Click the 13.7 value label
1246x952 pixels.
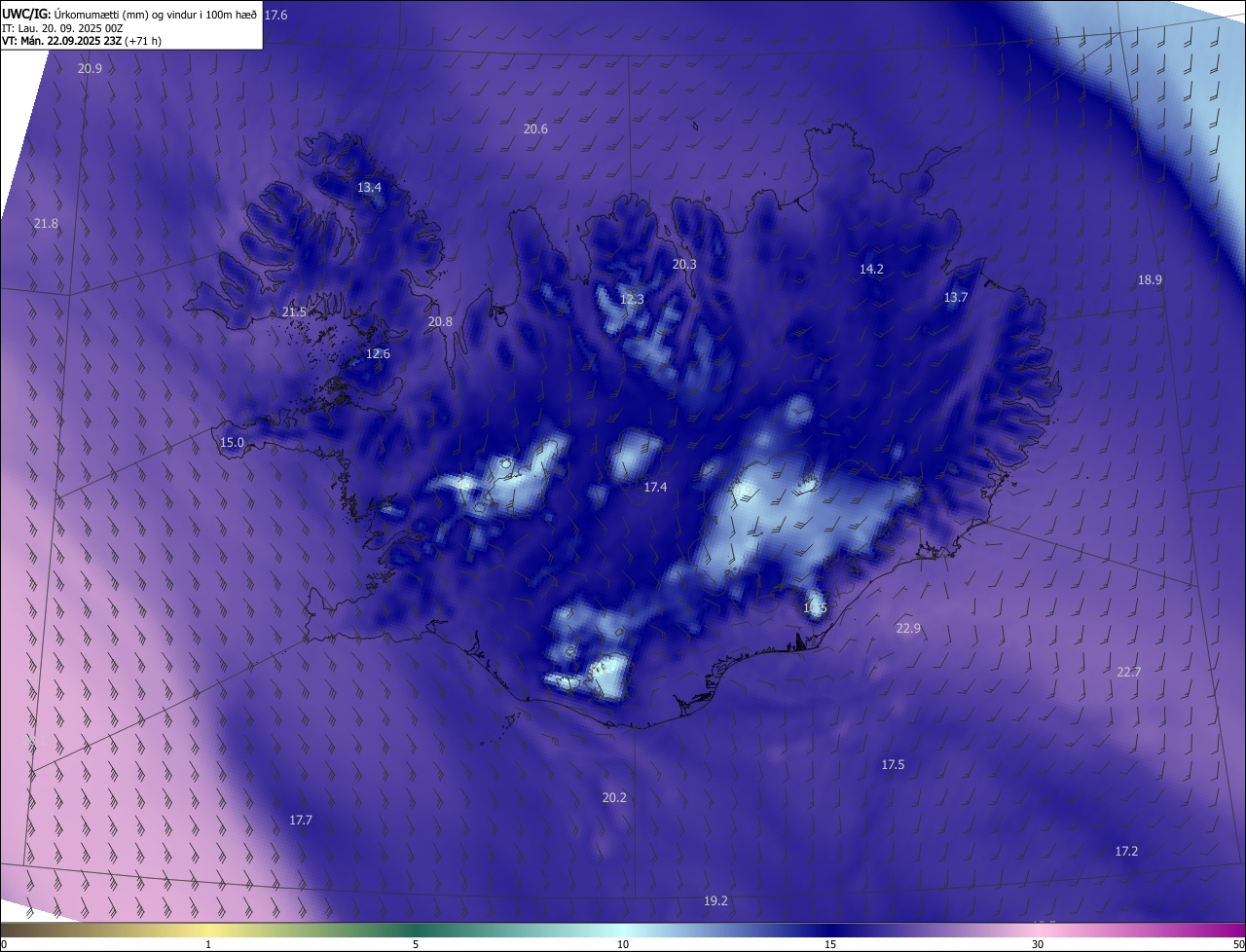coord(956,297)
